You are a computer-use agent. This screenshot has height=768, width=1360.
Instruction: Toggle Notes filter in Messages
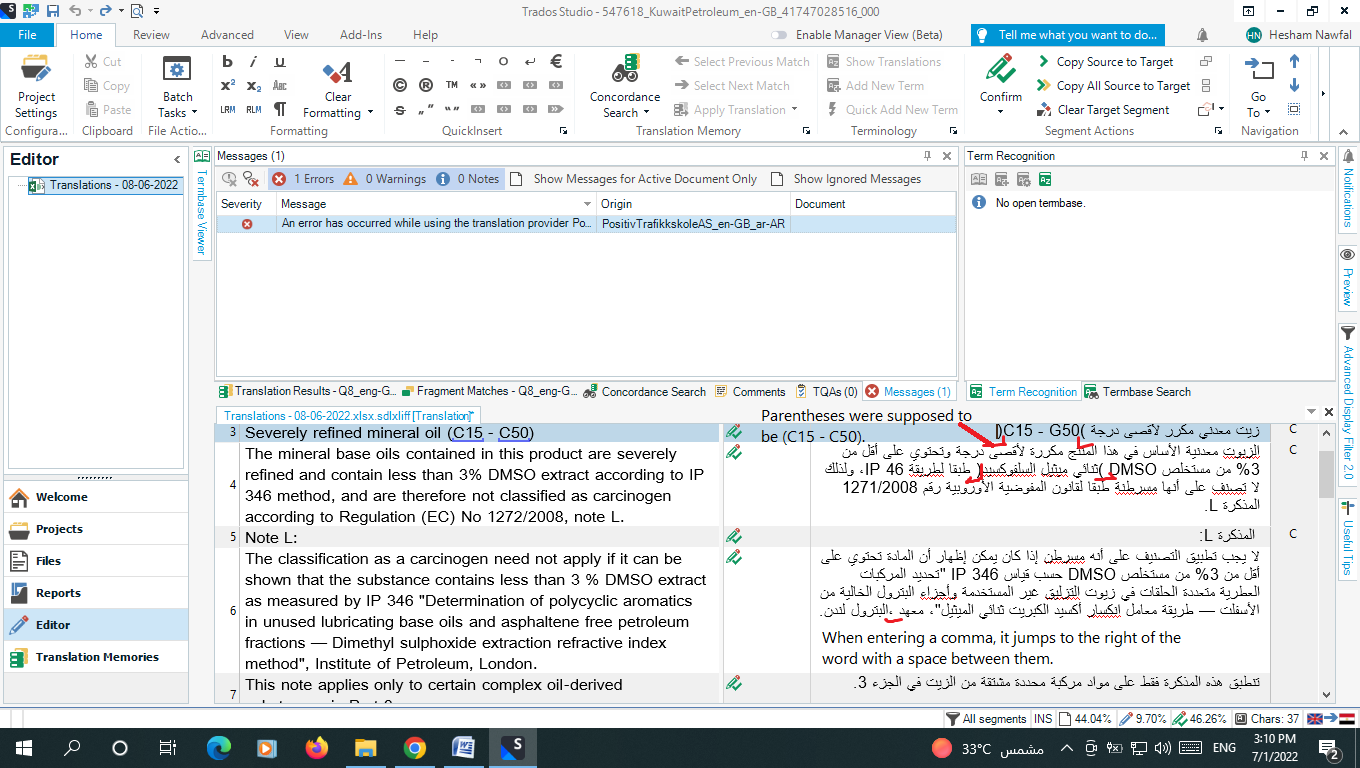tap(468, 179)
